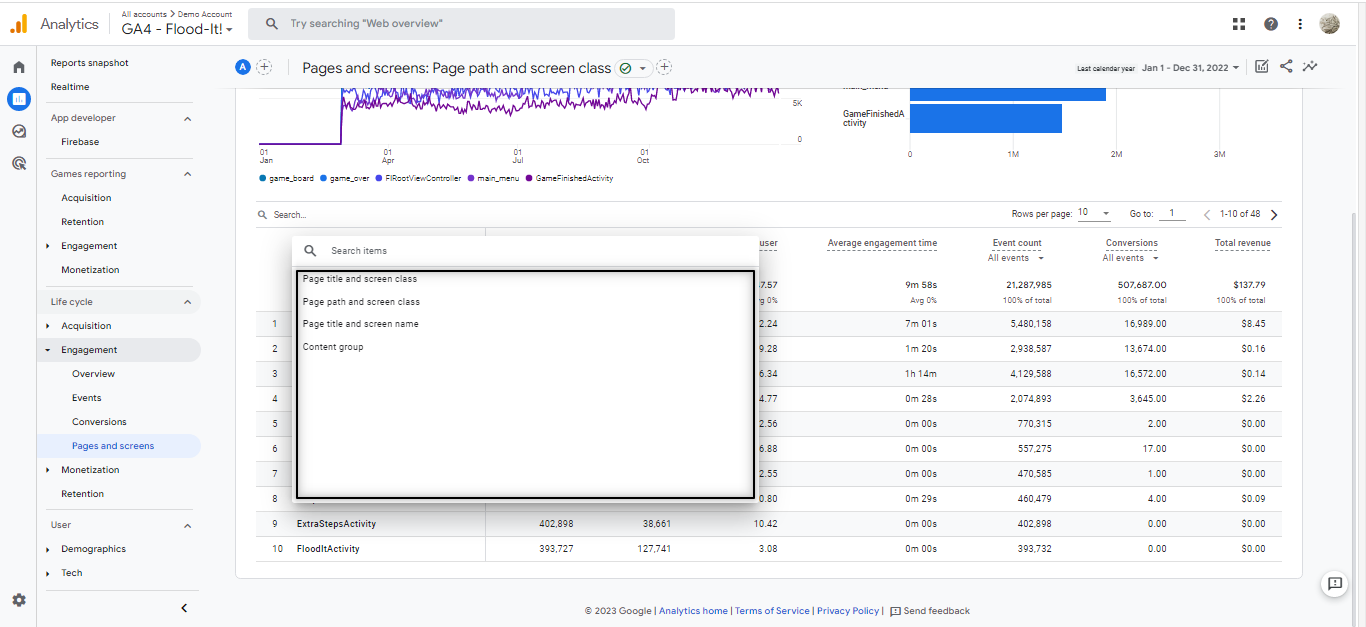Expand Demographics in the User section
The image size is (1366, 627).
pos(48,549)
